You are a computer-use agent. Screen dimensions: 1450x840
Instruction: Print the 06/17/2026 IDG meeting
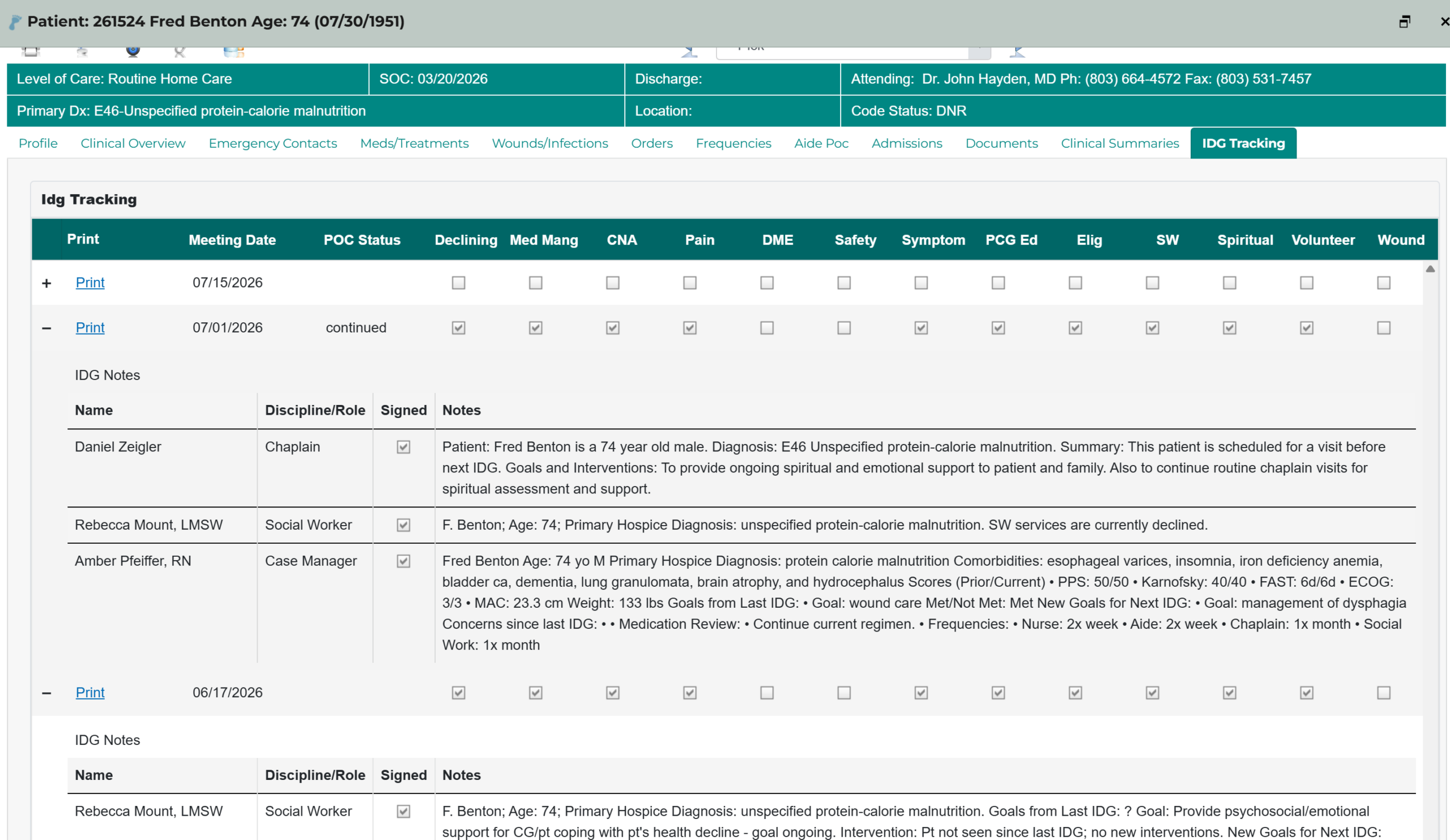(x=90, y=692)
